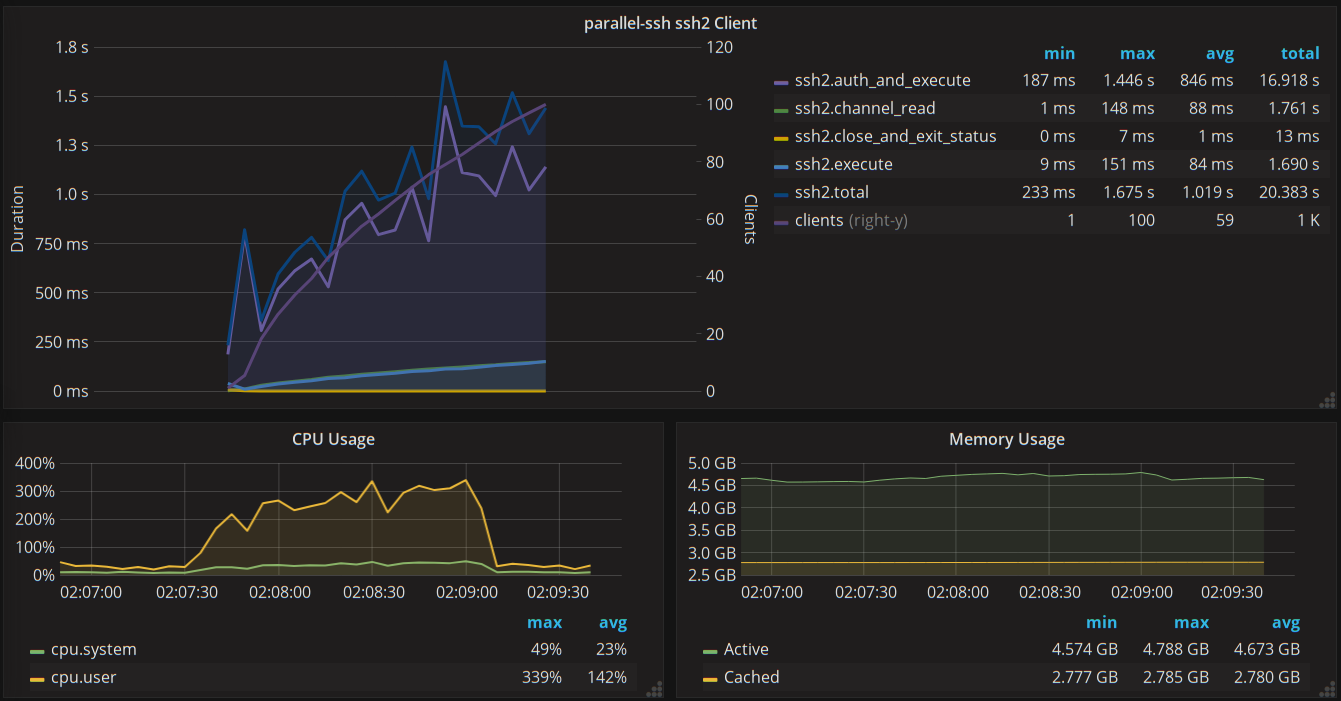Click the Cached 2.780 GB avg value
Image resolution: width=1341 pixels, height=701 pixels.
(1267, 677)
